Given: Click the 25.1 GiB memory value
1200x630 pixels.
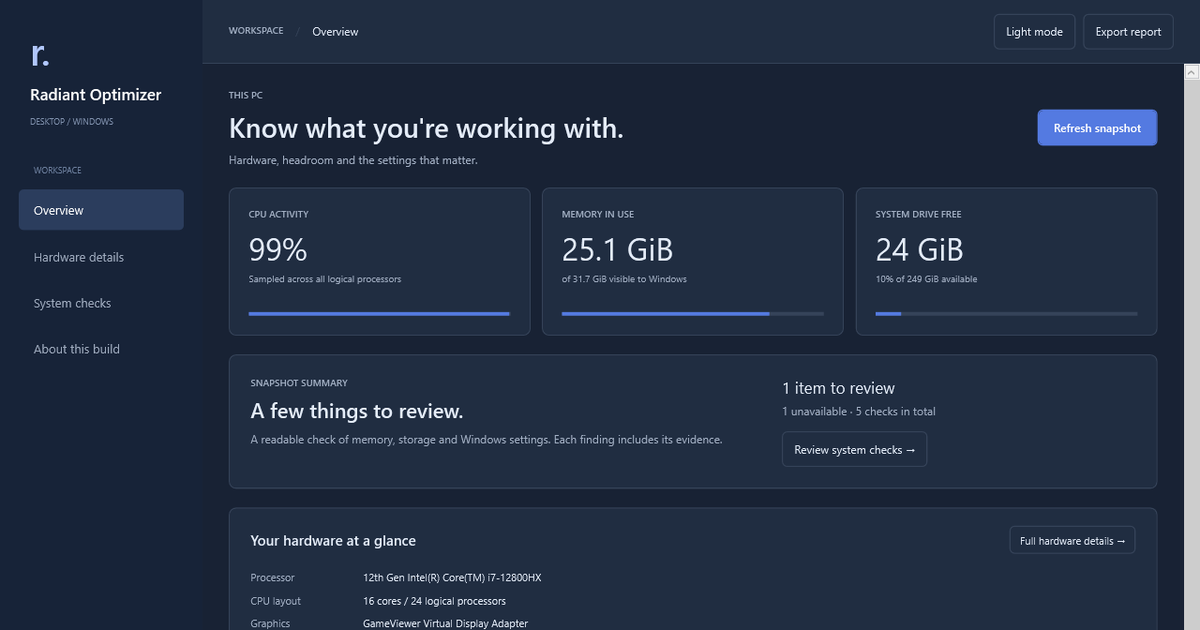Looking at the screenshot, I should pos(618,249).
